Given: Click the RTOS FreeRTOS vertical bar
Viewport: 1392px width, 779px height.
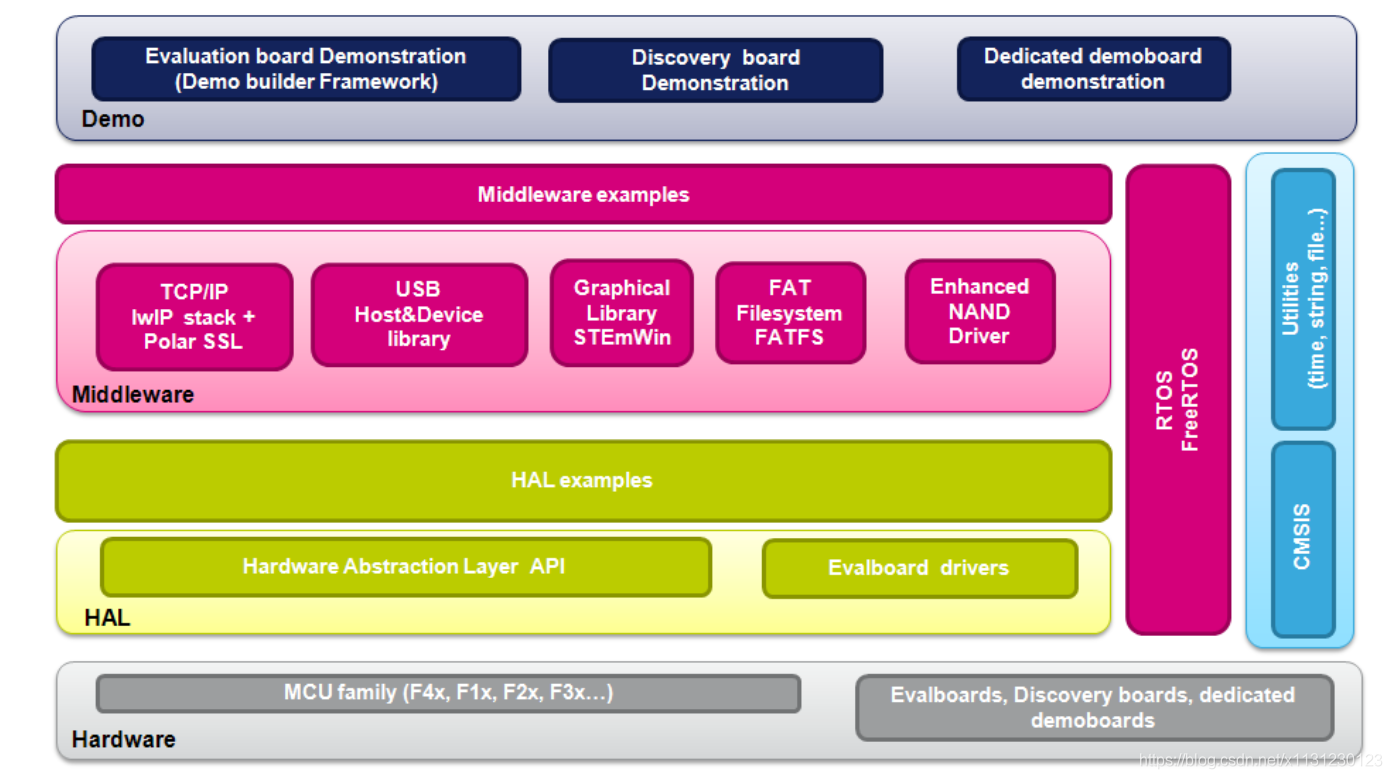Looking at the screenshot, I should pyautogui.click(x=1178, y=400).
